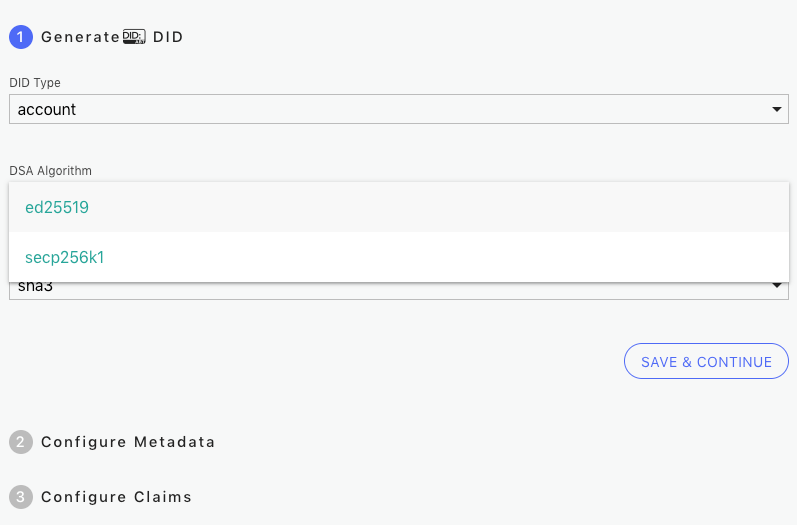Open the DID Type dropdown showing account
Viewport: 797px width, 525px height.
pos(399,109)
